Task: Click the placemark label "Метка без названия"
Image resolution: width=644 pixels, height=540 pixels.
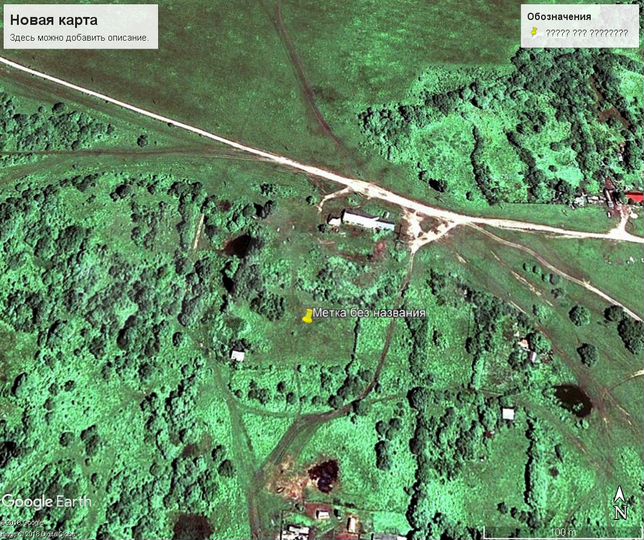Action: pos(369,313)
